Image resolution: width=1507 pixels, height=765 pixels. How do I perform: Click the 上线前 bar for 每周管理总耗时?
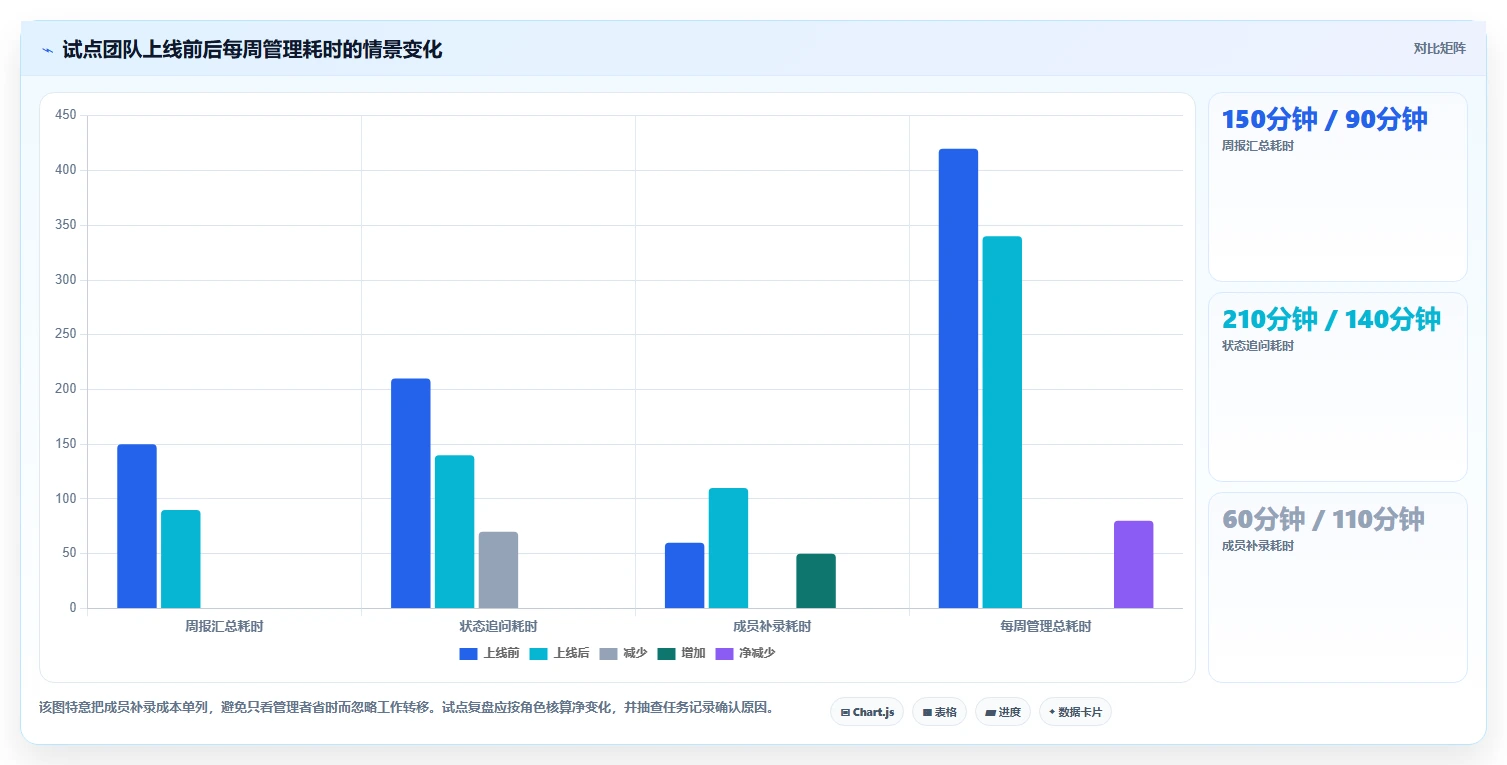click(959, 378)
